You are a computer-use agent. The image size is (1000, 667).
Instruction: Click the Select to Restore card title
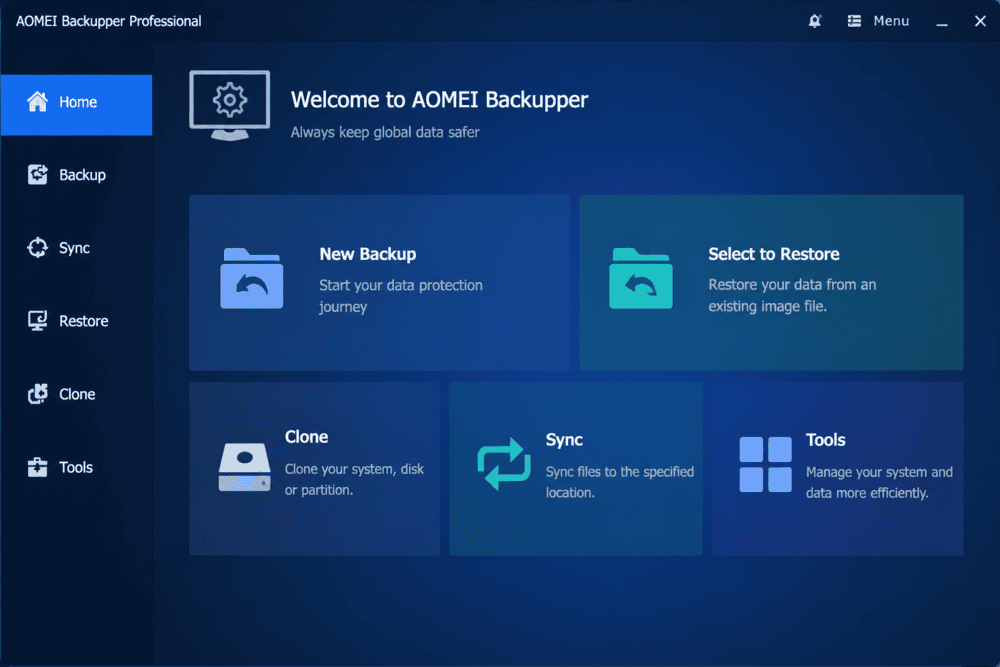point(774,254)
